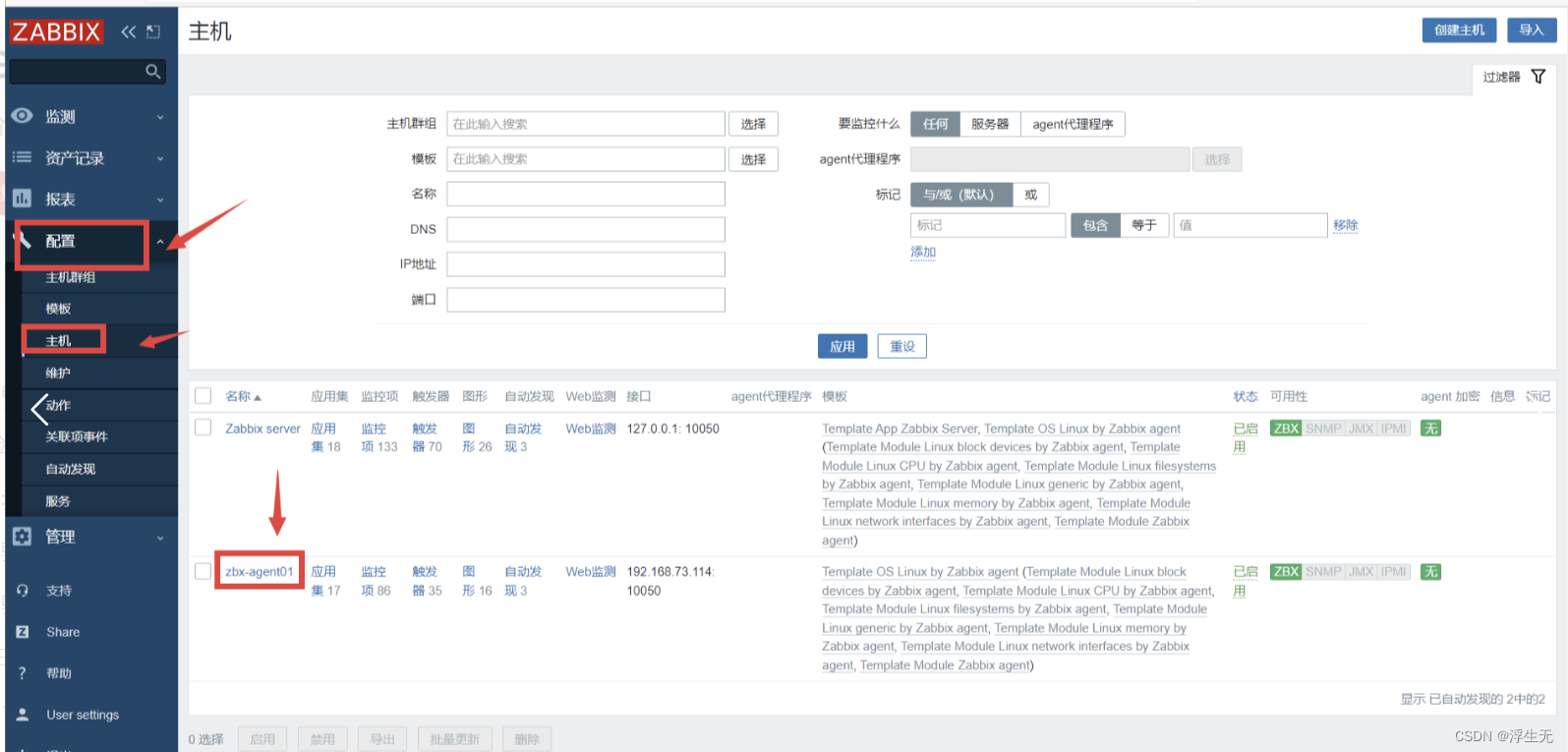The image size is (1568, 752).
Task: Click the Zabbix logo
Action: [x=56, y=31]
